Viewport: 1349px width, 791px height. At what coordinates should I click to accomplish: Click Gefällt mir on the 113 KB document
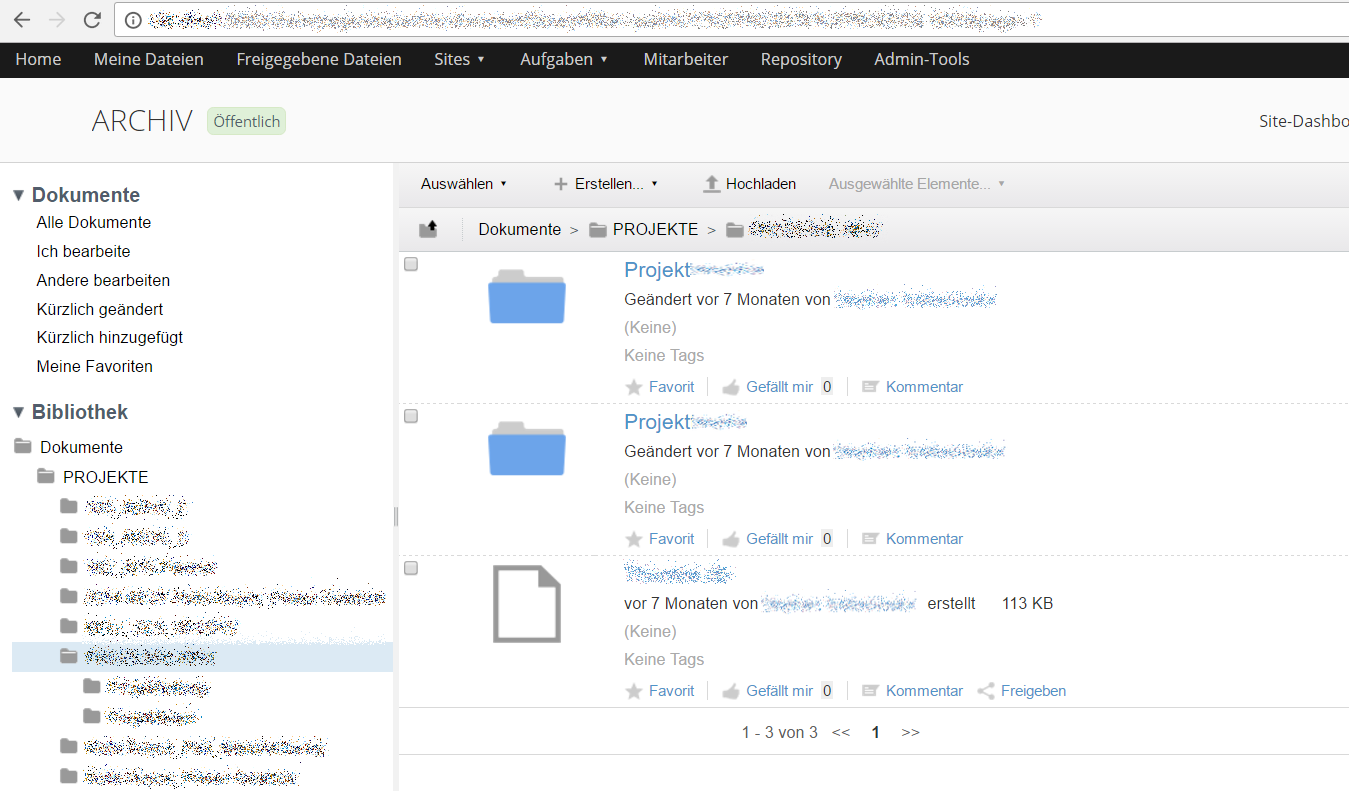pos(771,690)
